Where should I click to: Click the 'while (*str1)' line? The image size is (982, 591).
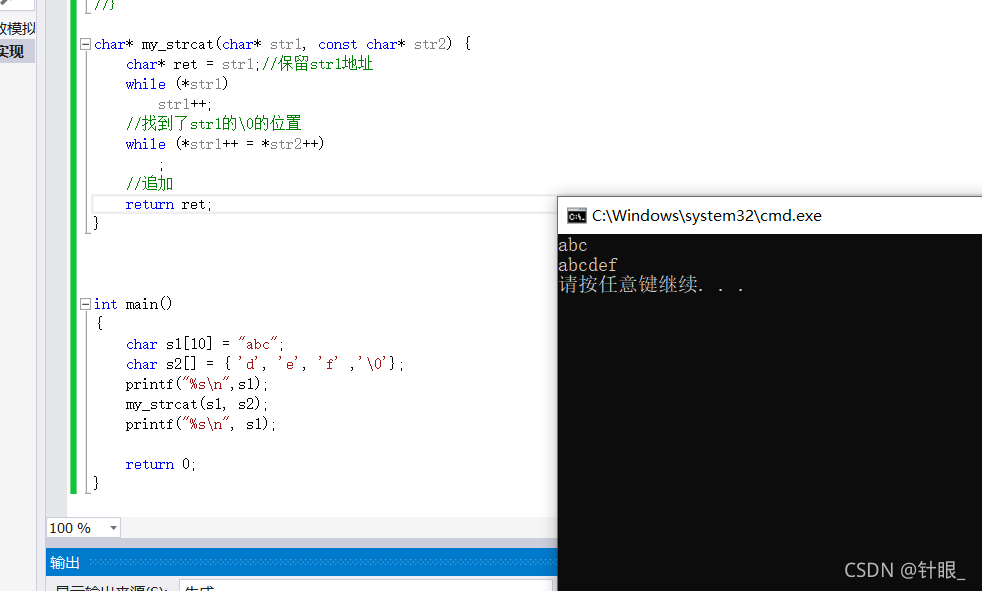(177, 84)
